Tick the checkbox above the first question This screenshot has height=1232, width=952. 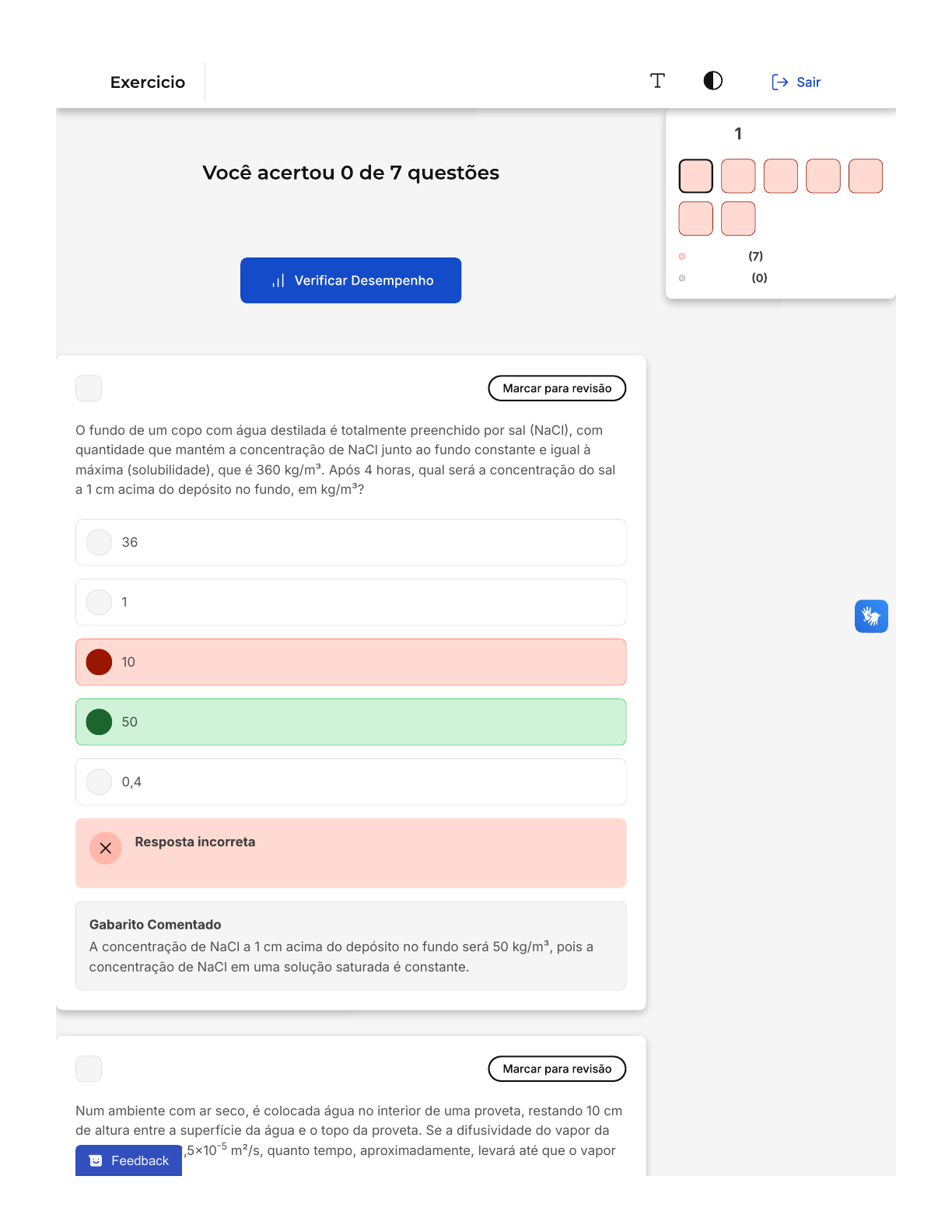click(89, 388)
